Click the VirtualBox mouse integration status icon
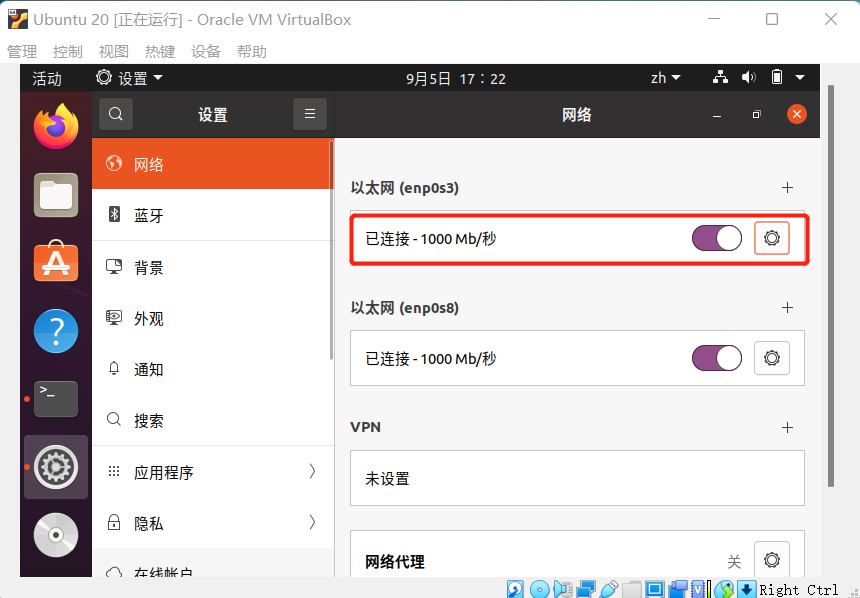 pyautogui.click(x=724, y=589)
